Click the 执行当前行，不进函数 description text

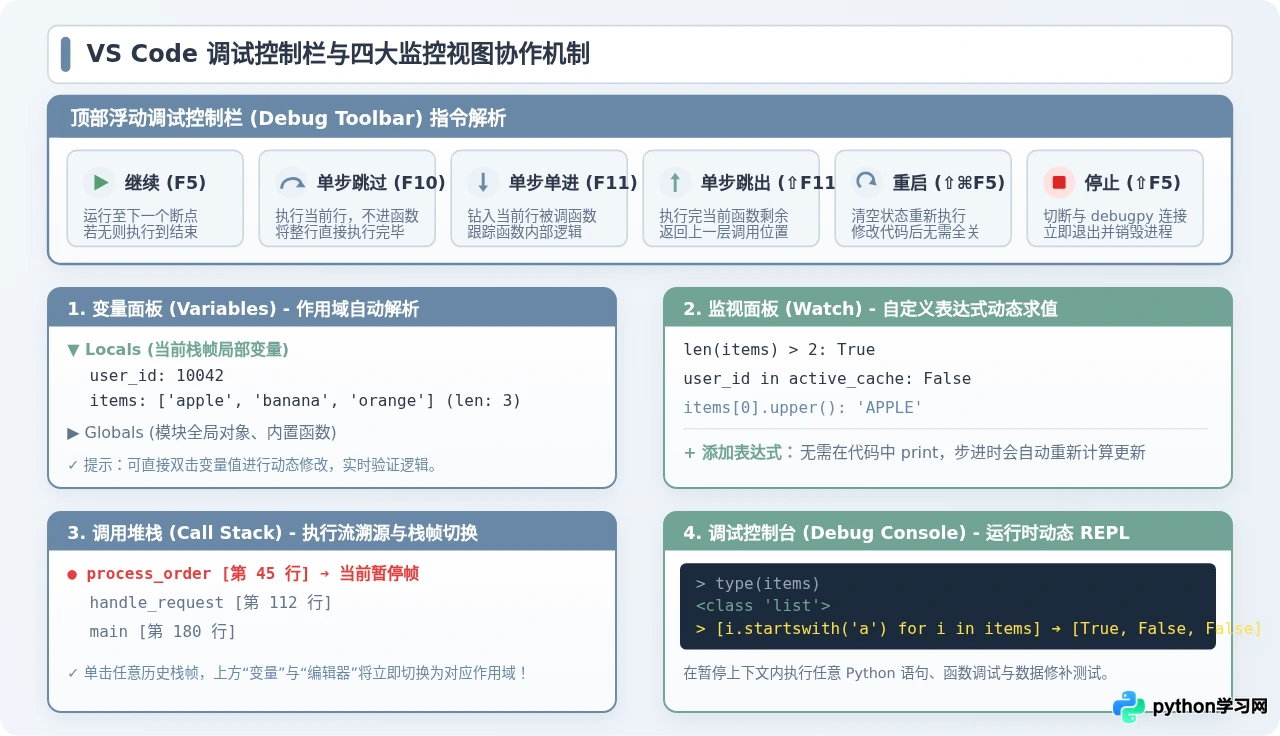(x=347, y=215)
